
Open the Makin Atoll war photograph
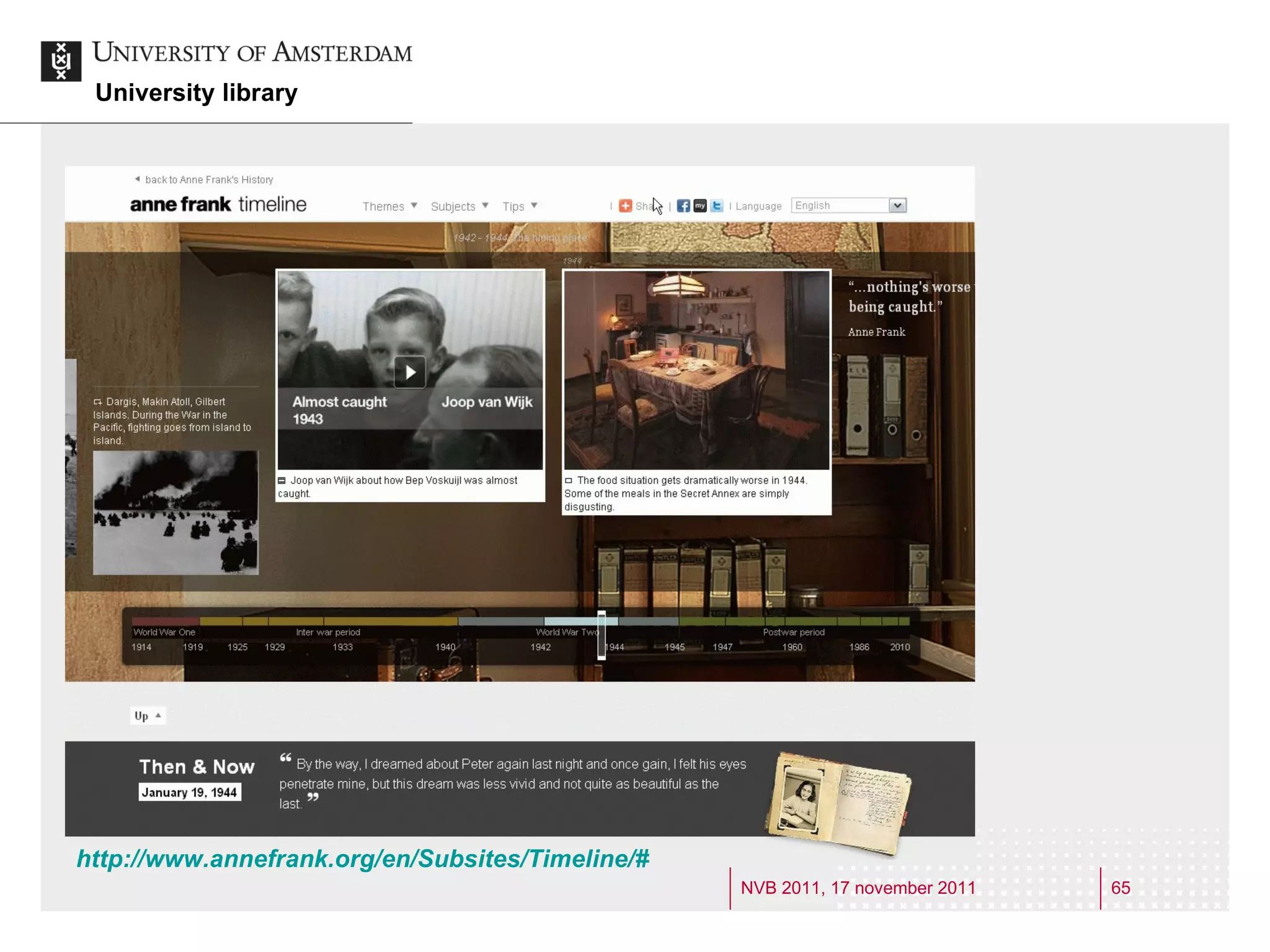[x=175, y=513]
